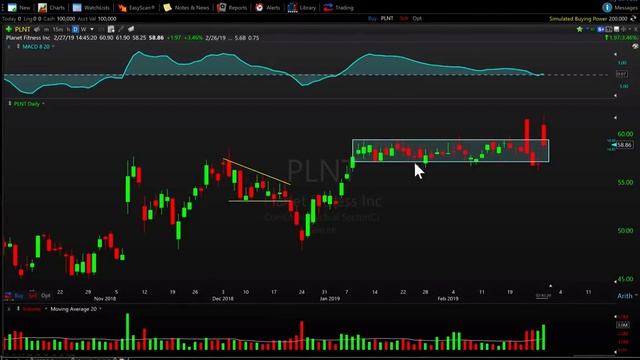
Task: Click the current date marker on time axis
Action: point(543,296)
